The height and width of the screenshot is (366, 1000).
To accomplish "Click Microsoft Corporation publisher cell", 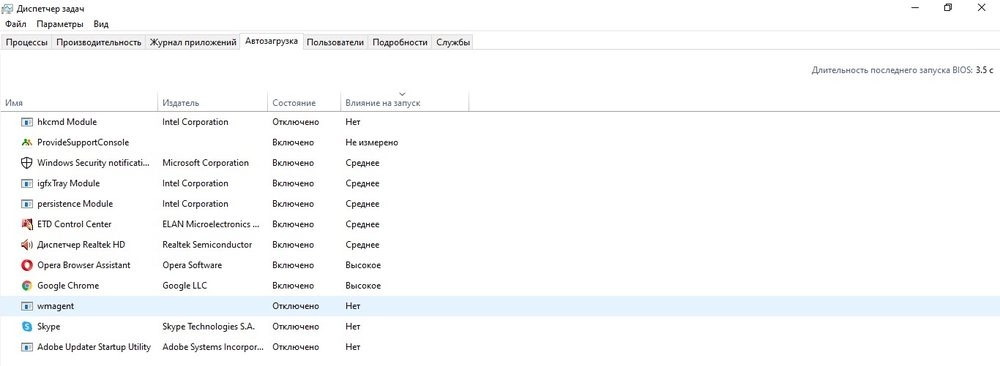I will tap(205, 163).
